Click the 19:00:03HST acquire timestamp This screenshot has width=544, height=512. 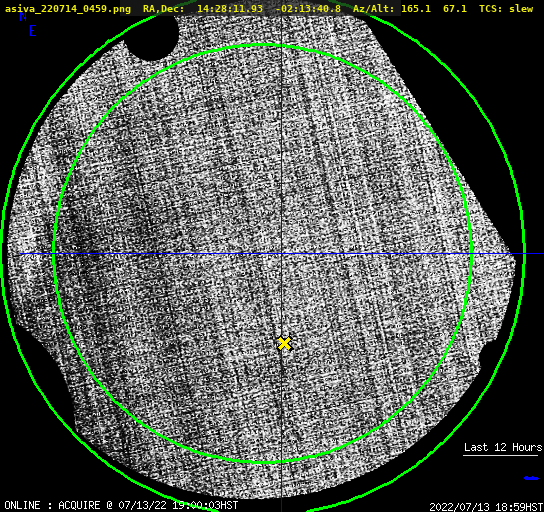tap(205, 505)
